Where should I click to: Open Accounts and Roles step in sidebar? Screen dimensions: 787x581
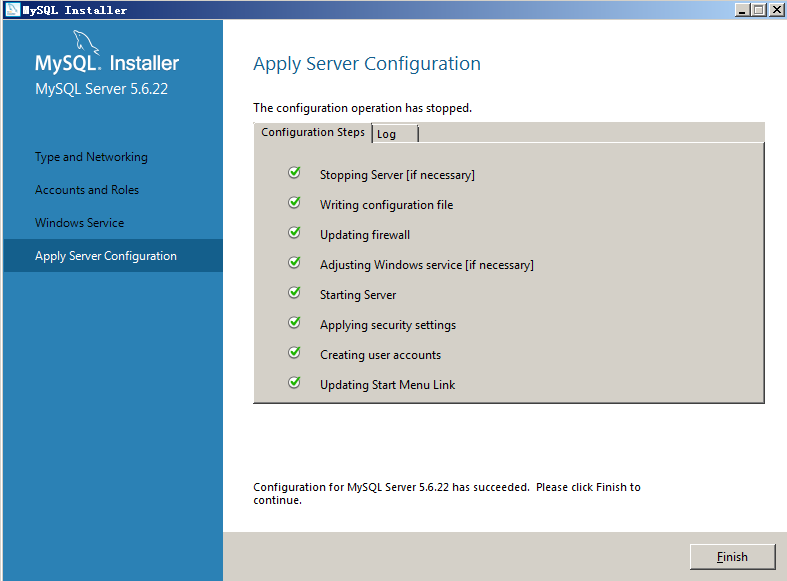coord(87,190)
